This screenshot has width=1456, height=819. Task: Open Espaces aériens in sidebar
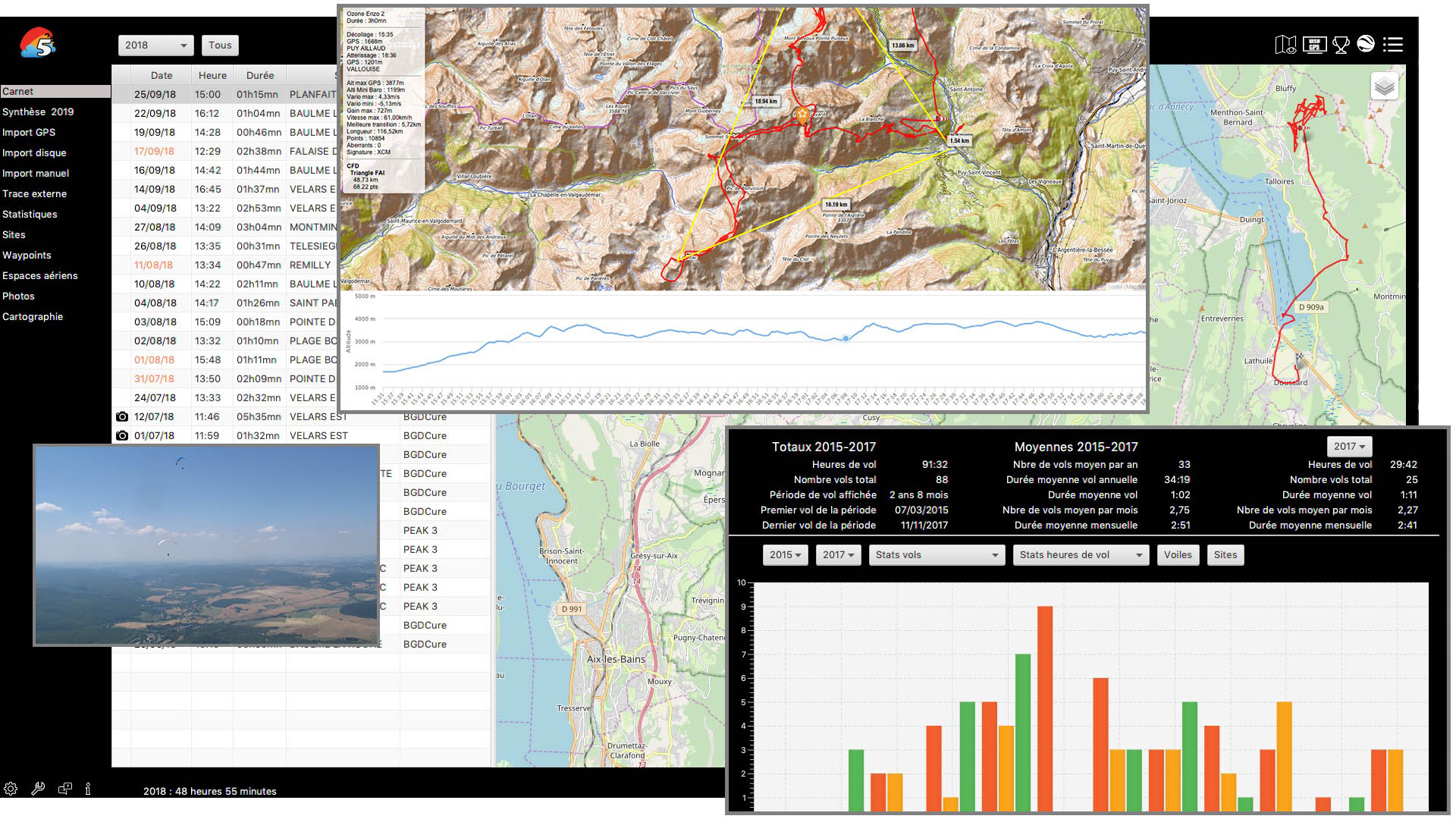tap(40, 275)
